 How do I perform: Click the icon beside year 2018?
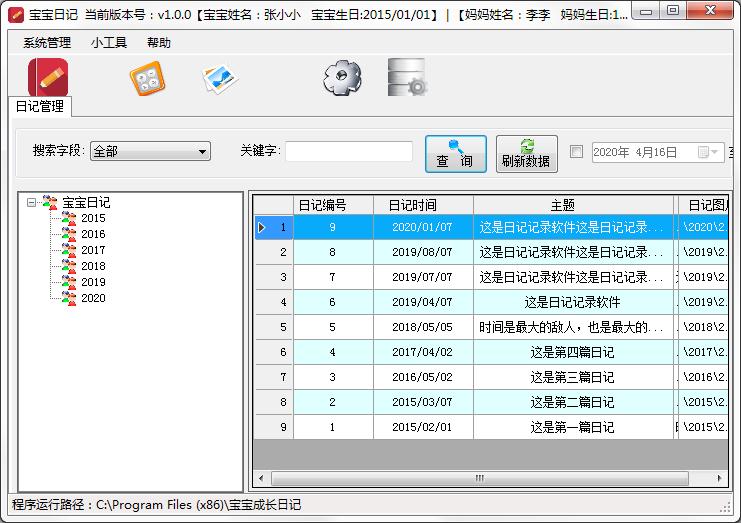click(69, 266)
